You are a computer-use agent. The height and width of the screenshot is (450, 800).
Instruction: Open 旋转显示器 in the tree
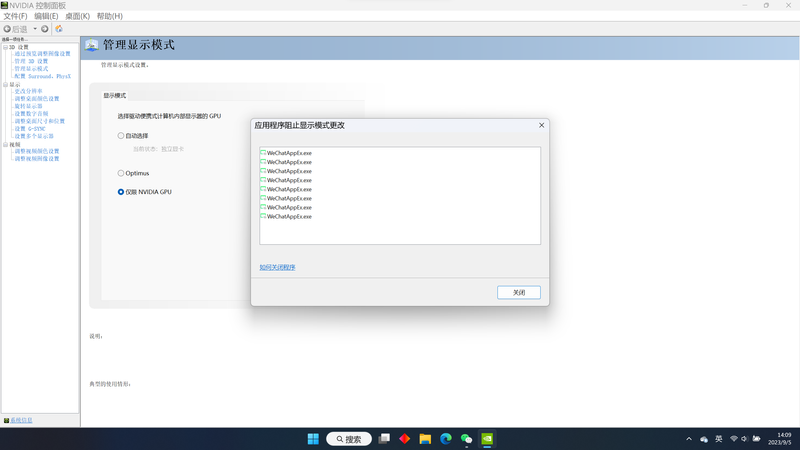coord(28,107)
